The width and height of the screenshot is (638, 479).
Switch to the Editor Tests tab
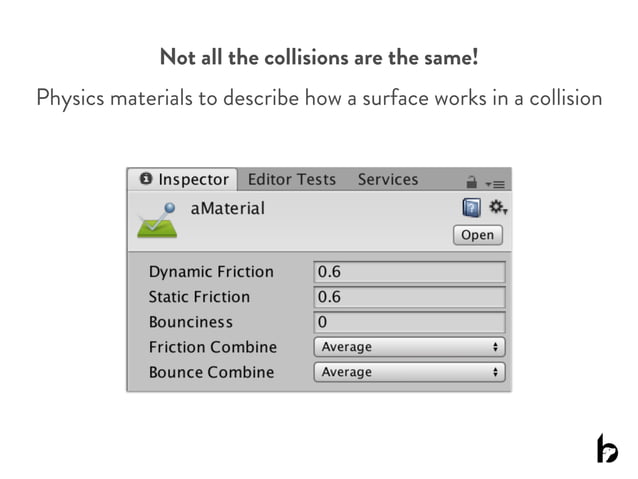(292, 180)
